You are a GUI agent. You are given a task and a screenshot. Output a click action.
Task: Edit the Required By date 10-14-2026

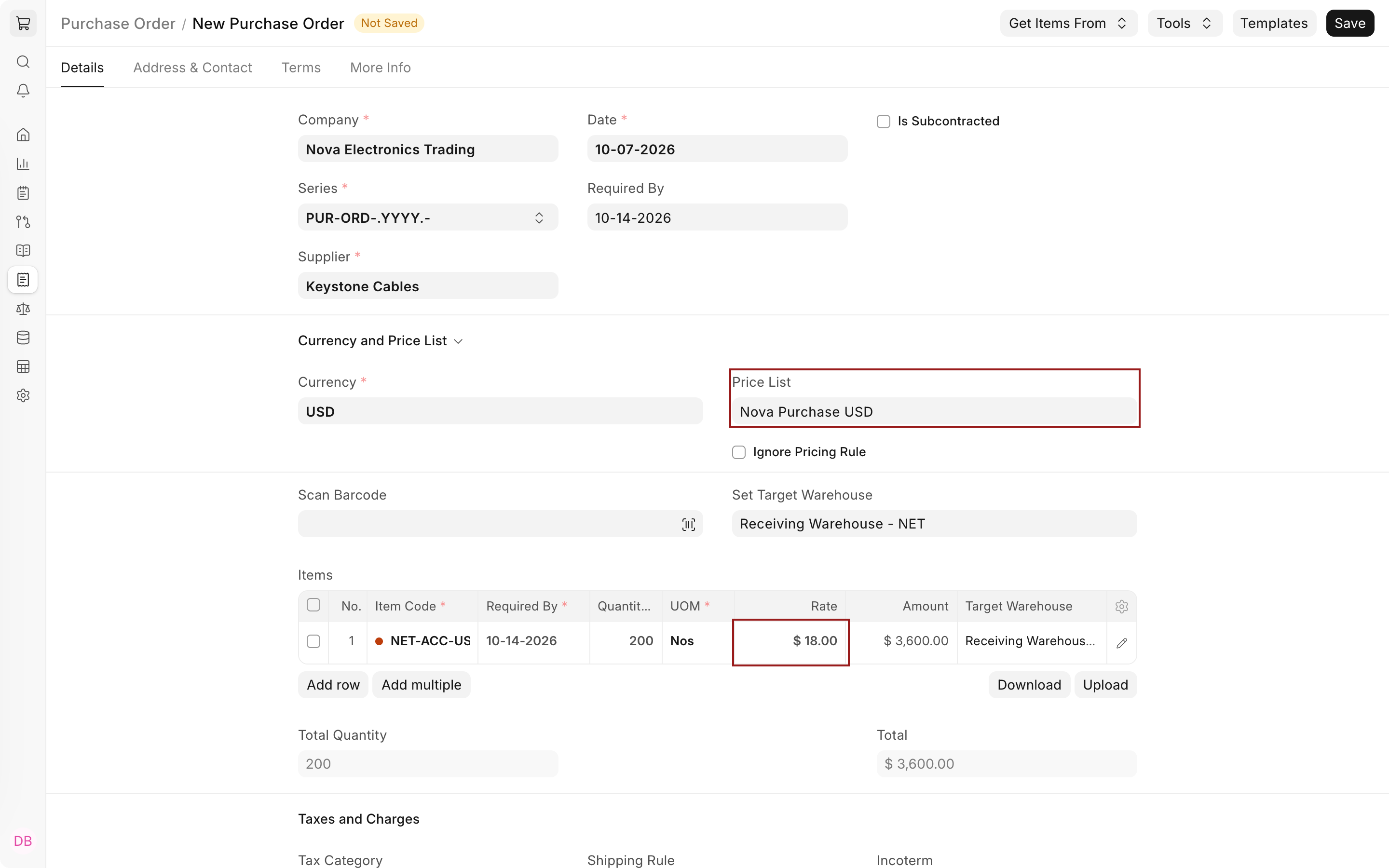[x=717, y=217]
